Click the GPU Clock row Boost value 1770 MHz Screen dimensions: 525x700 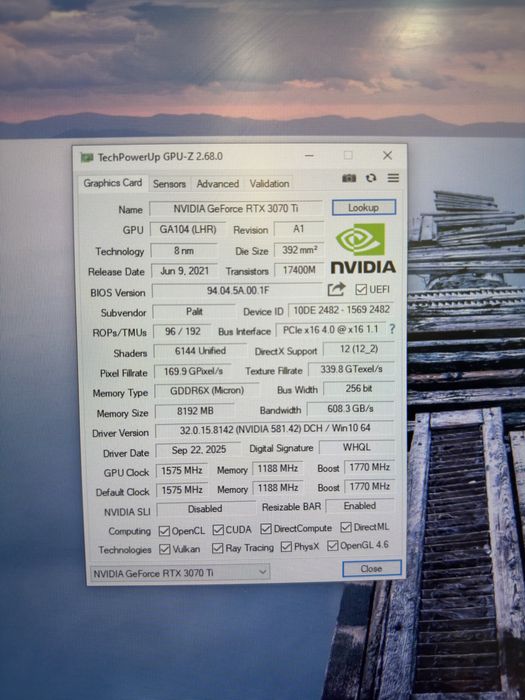coord(370,467)
